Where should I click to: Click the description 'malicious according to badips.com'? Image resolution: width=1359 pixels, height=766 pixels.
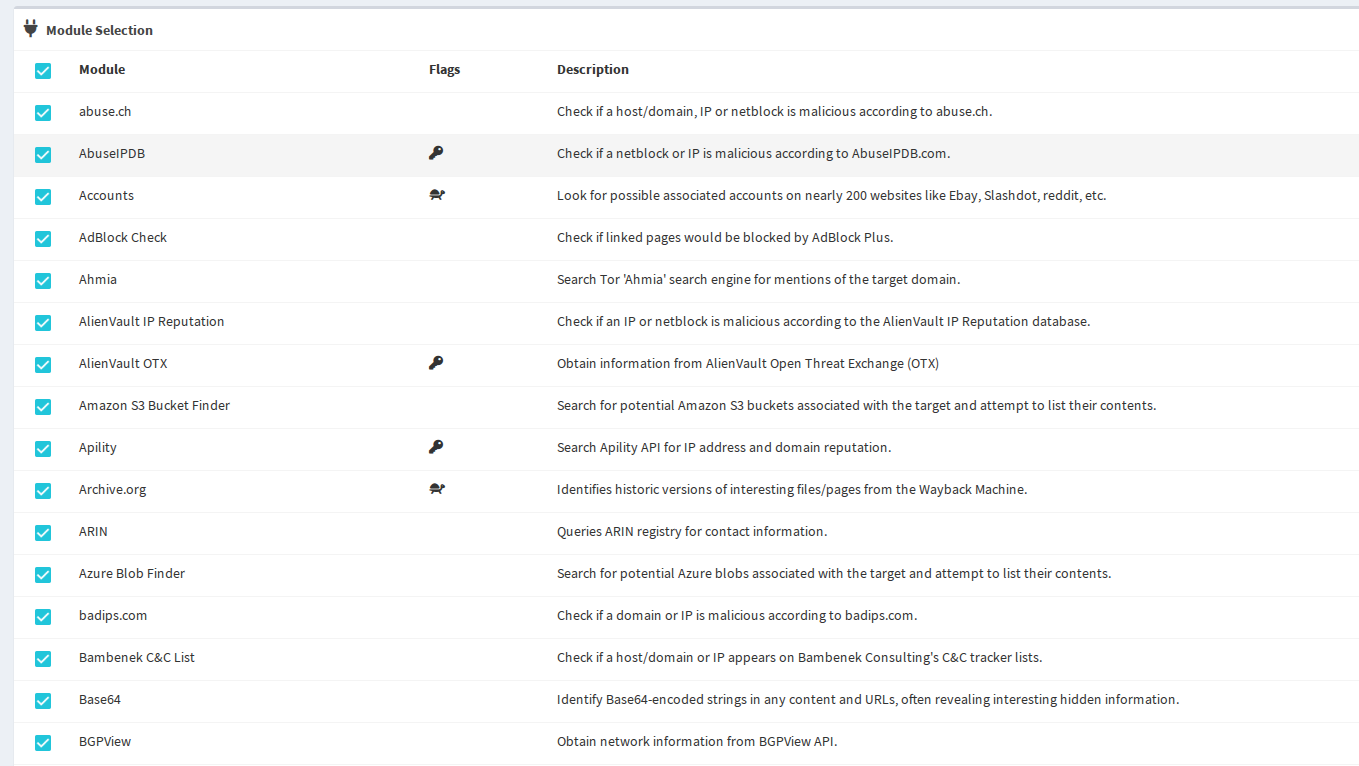coord(737,615)
